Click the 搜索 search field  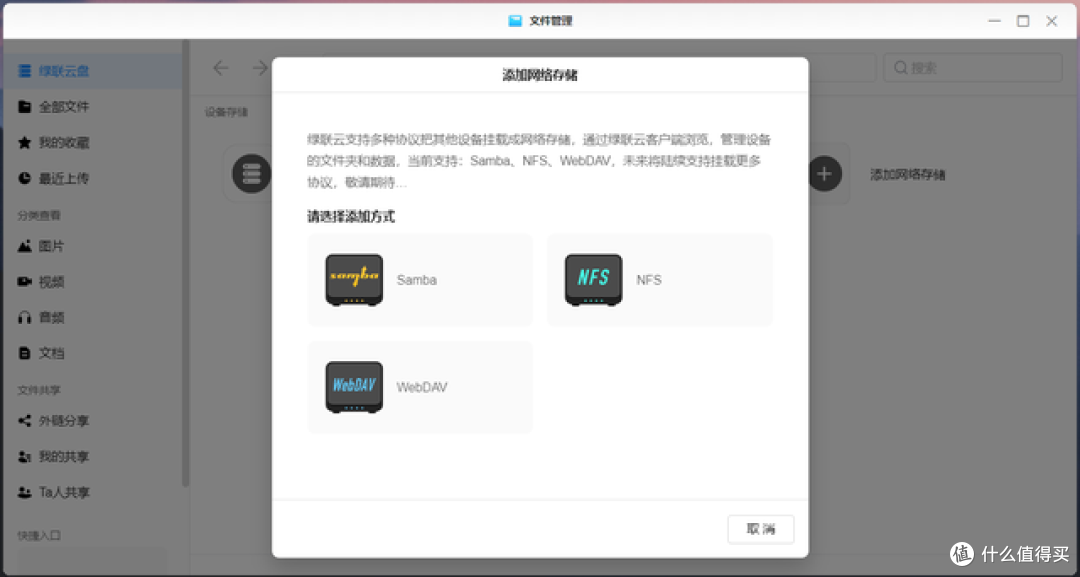[973, 67]
